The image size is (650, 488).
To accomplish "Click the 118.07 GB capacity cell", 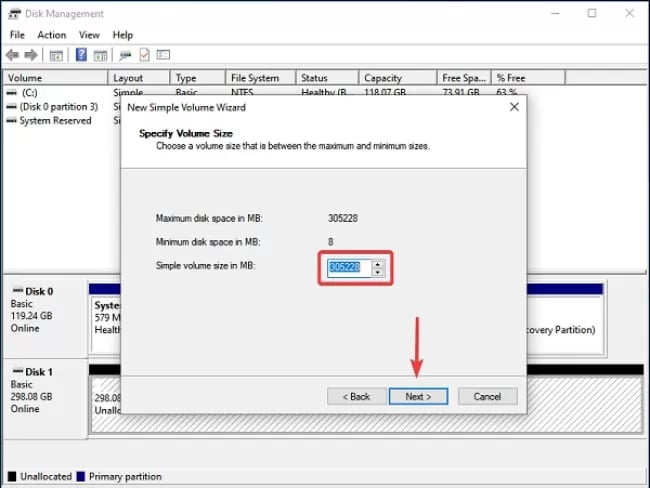I will click(385, 92).
